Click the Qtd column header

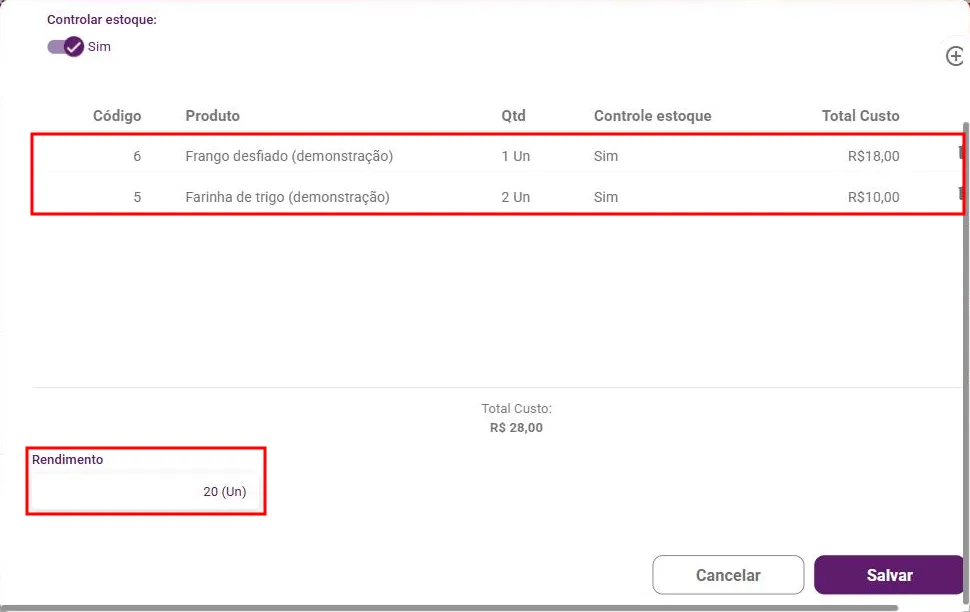point(513,116)
